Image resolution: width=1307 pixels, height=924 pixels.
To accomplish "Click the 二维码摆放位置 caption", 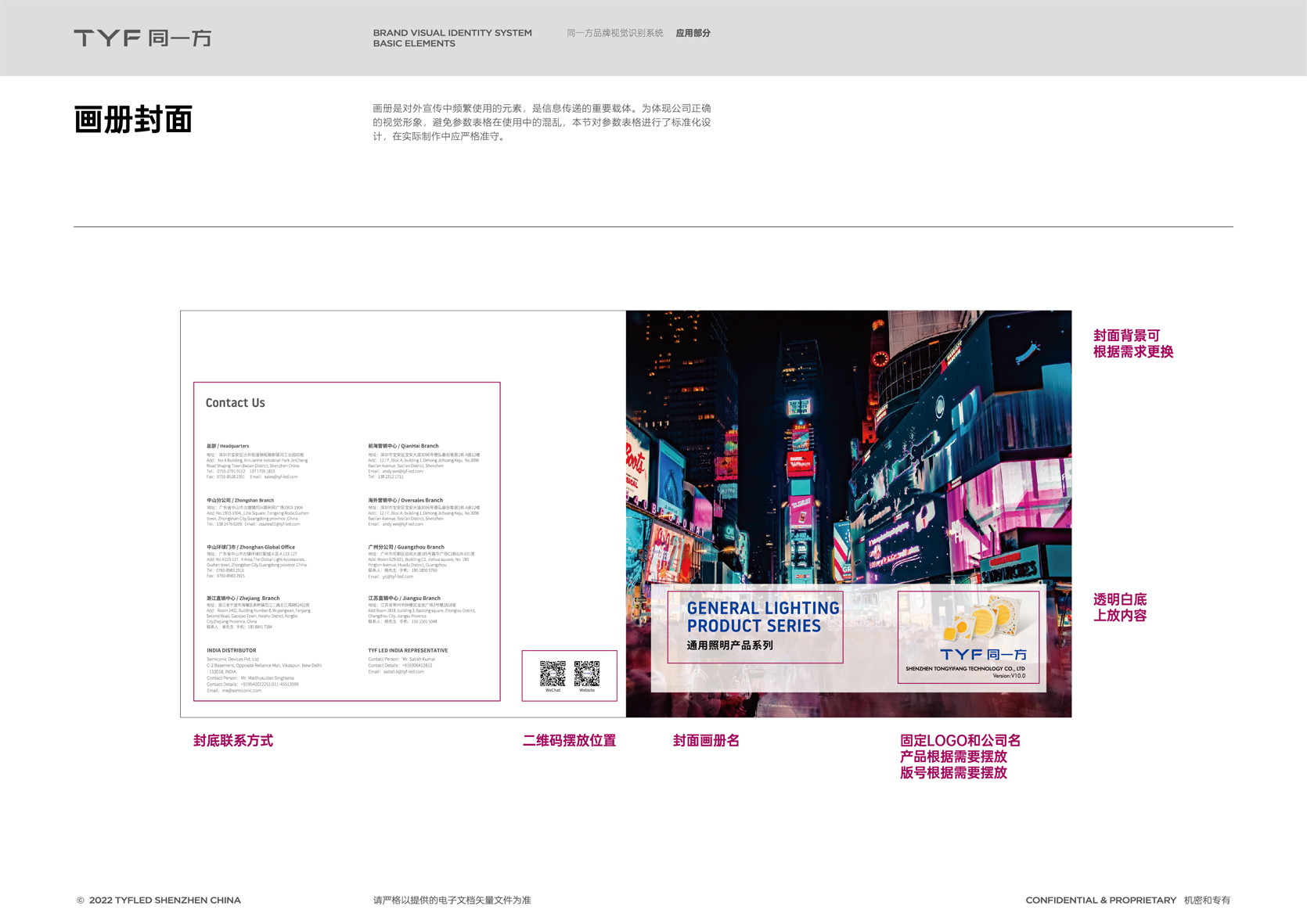I will pyautogui.click(x=569, y=740).
